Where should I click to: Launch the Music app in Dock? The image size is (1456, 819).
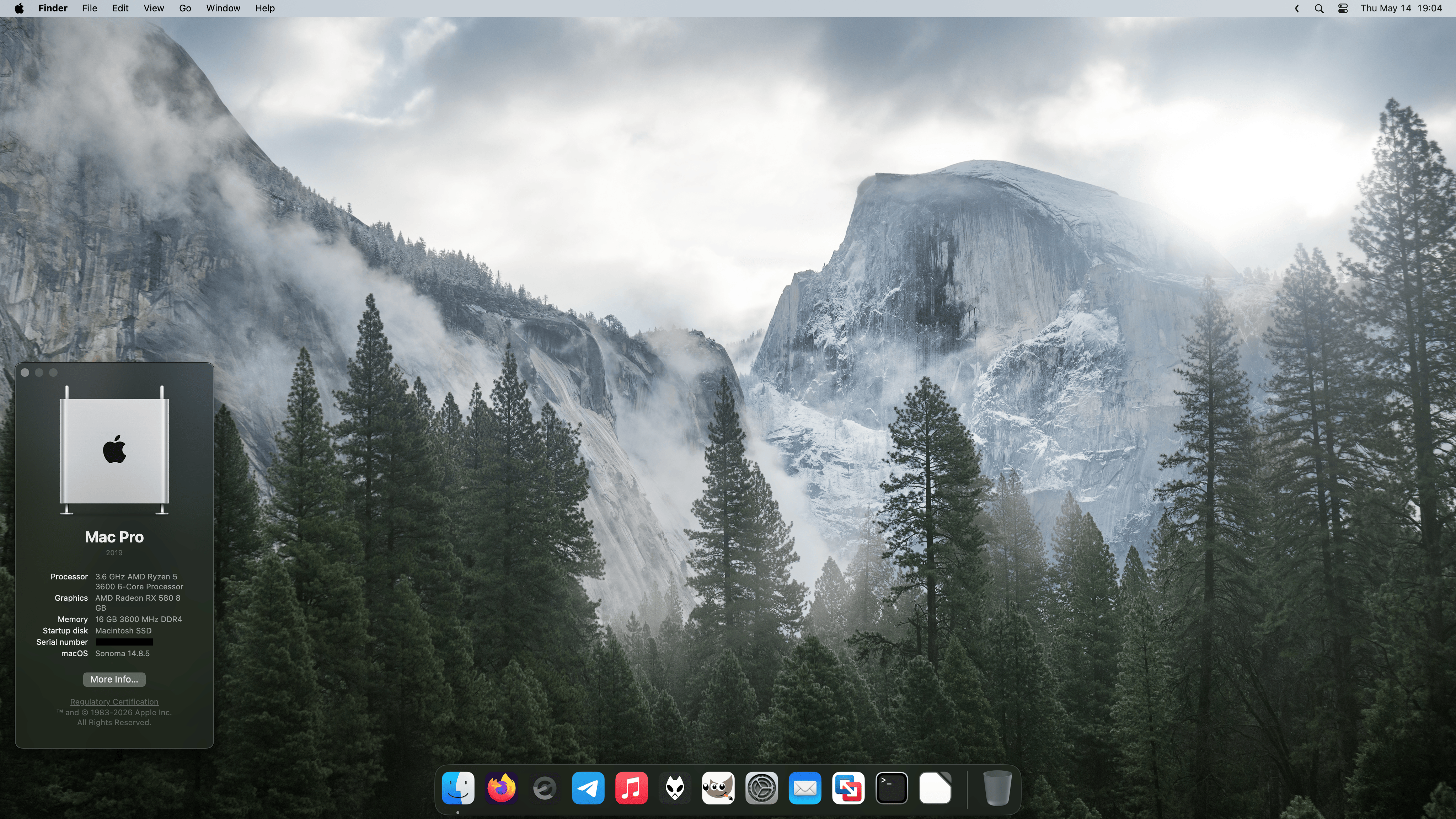pos(631,787)
